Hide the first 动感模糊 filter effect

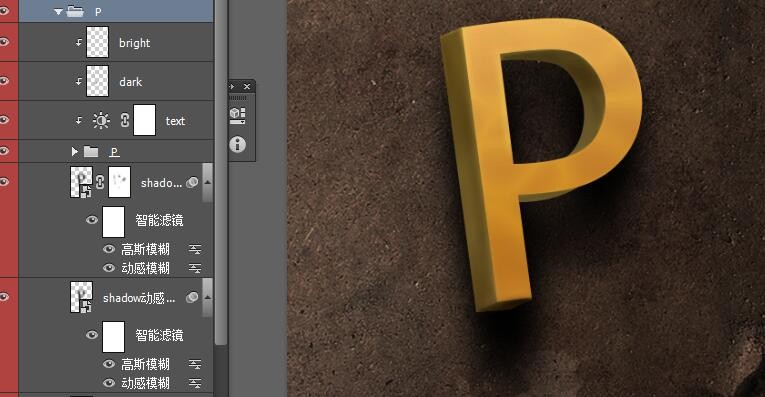(109, 268)
